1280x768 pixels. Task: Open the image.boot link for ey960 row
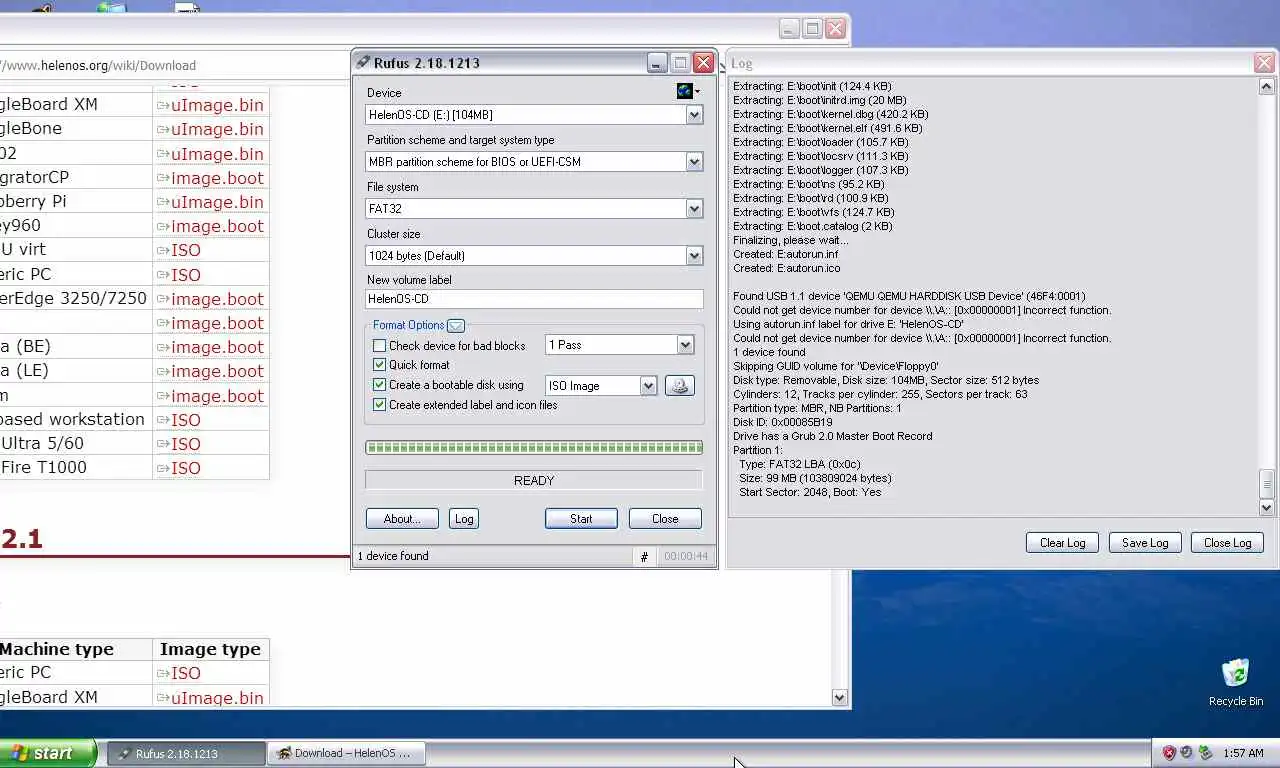coord(217,226)
